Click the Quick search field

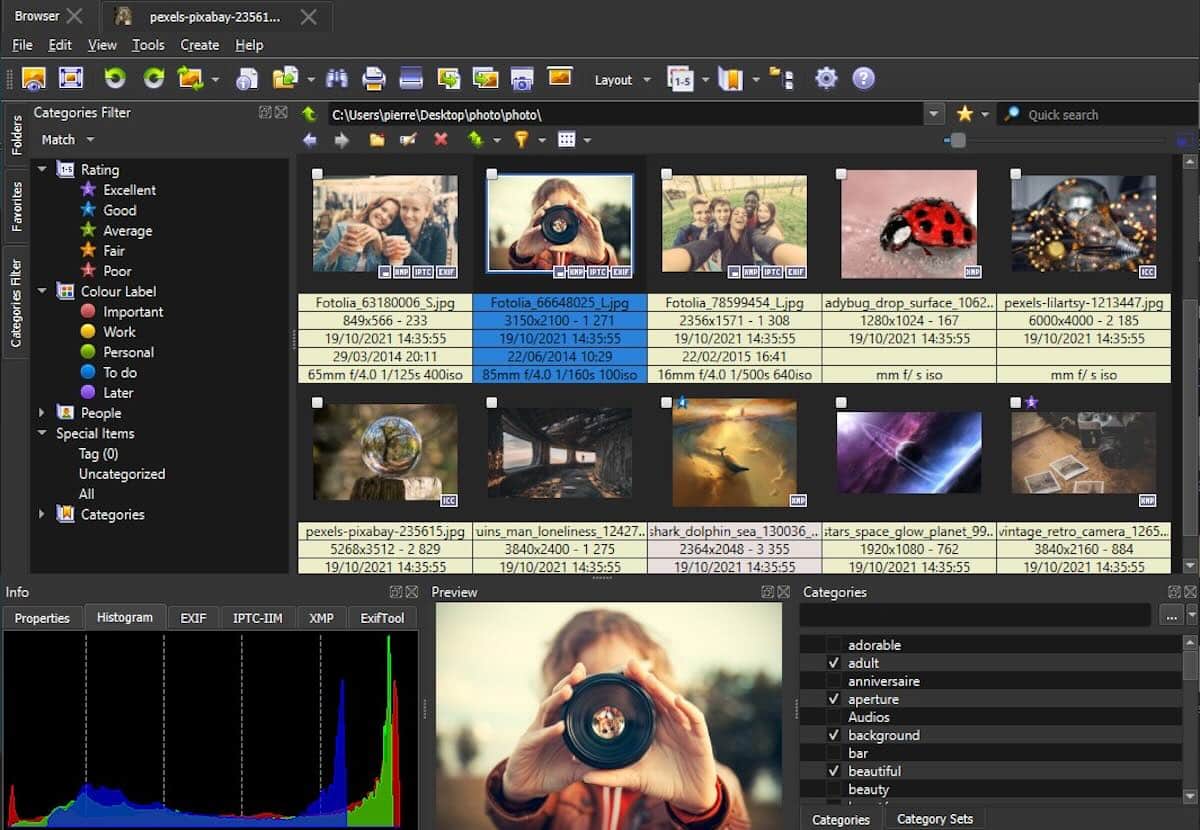[1096, 115]
